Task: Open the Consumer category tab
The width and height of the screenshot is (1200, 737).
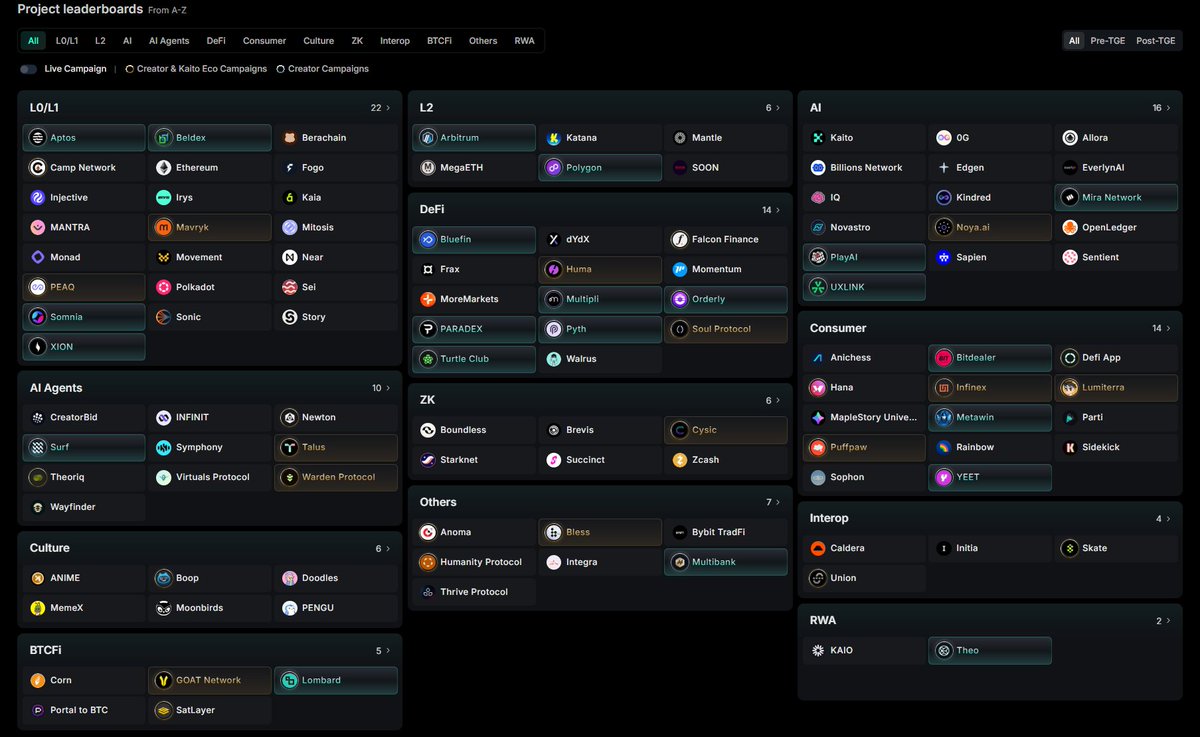Action: pos(264,41)
